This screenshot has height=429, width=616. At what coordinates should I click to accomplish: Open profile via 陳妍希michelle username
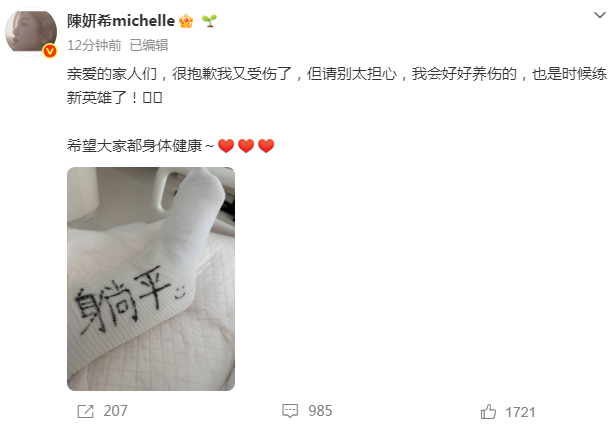[121, 21]
